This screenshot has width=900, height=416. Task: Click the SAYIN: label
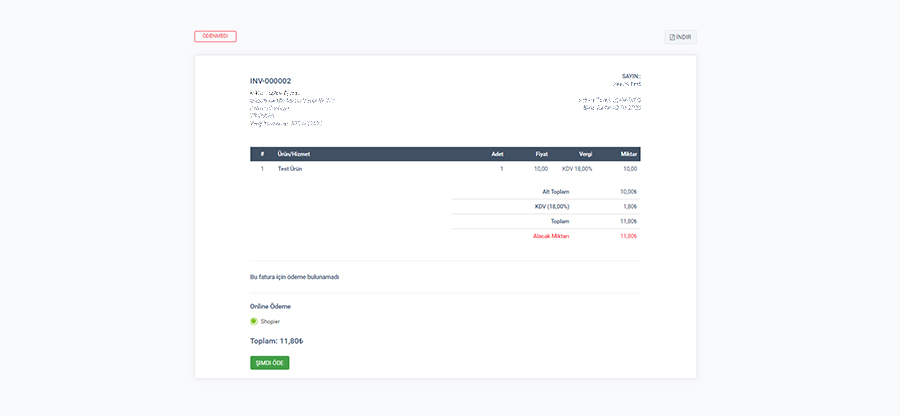pos(631,76)
